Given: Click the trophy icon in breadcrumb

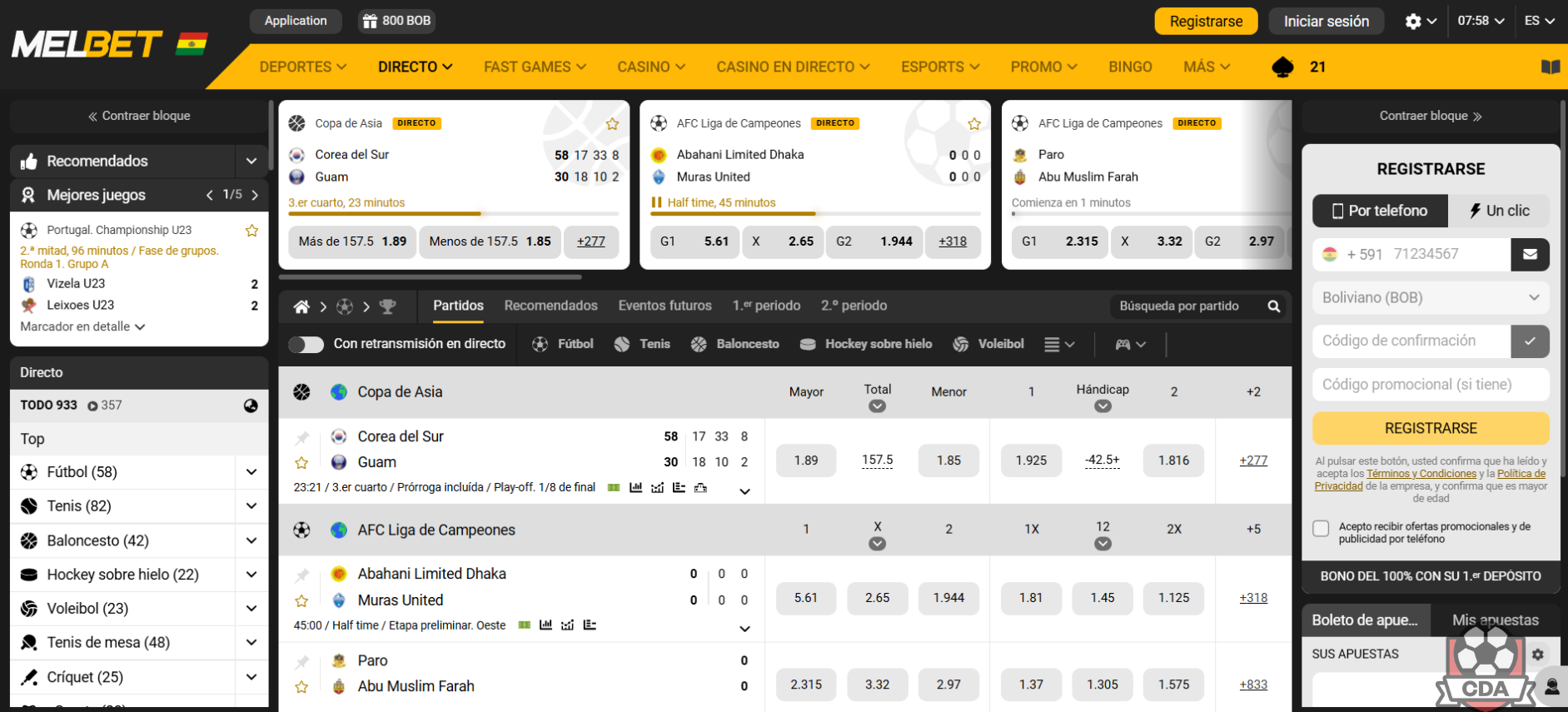Looking at the screenshot, I should click(387, 306).
